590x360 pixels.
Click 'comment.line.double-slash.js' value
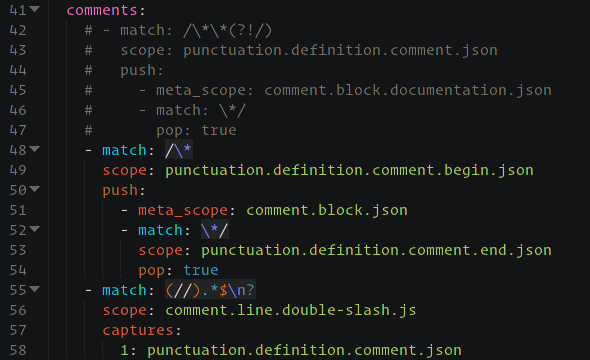tap(290, 310)
